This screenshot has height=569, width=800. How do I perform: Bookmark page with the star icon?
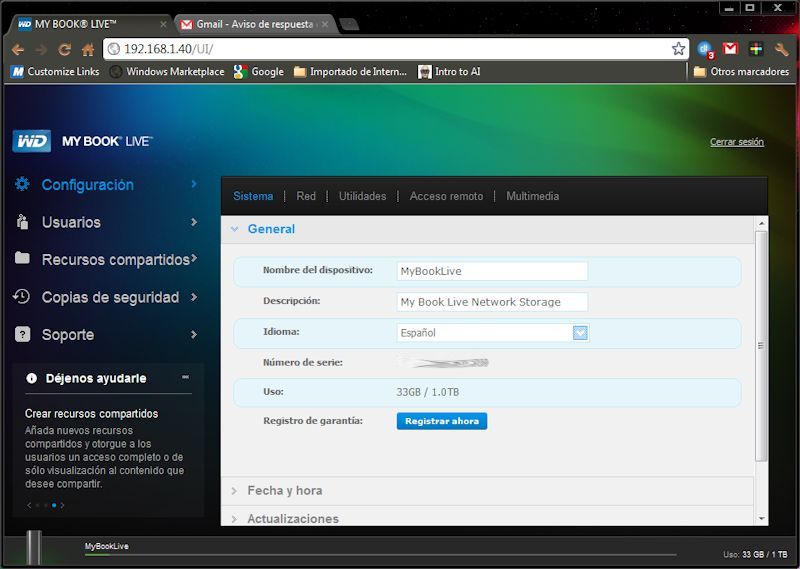point(678,49)
